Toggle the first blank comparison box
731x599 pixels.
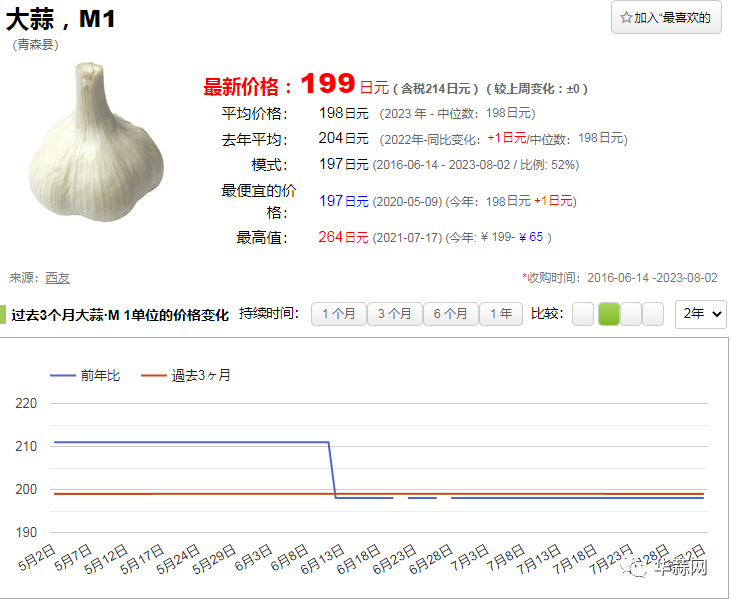[583, 314]
